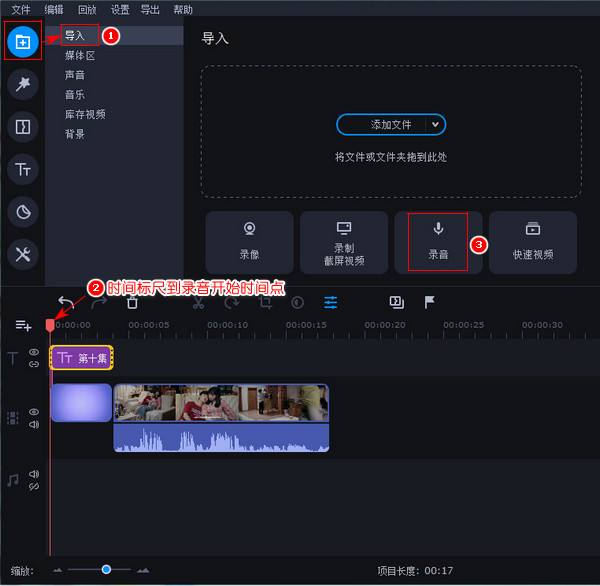Click 00:00:10 on the time ruler
Image resolution: width=600 pixels, height=586 pixels.
[x=227, y=325]
